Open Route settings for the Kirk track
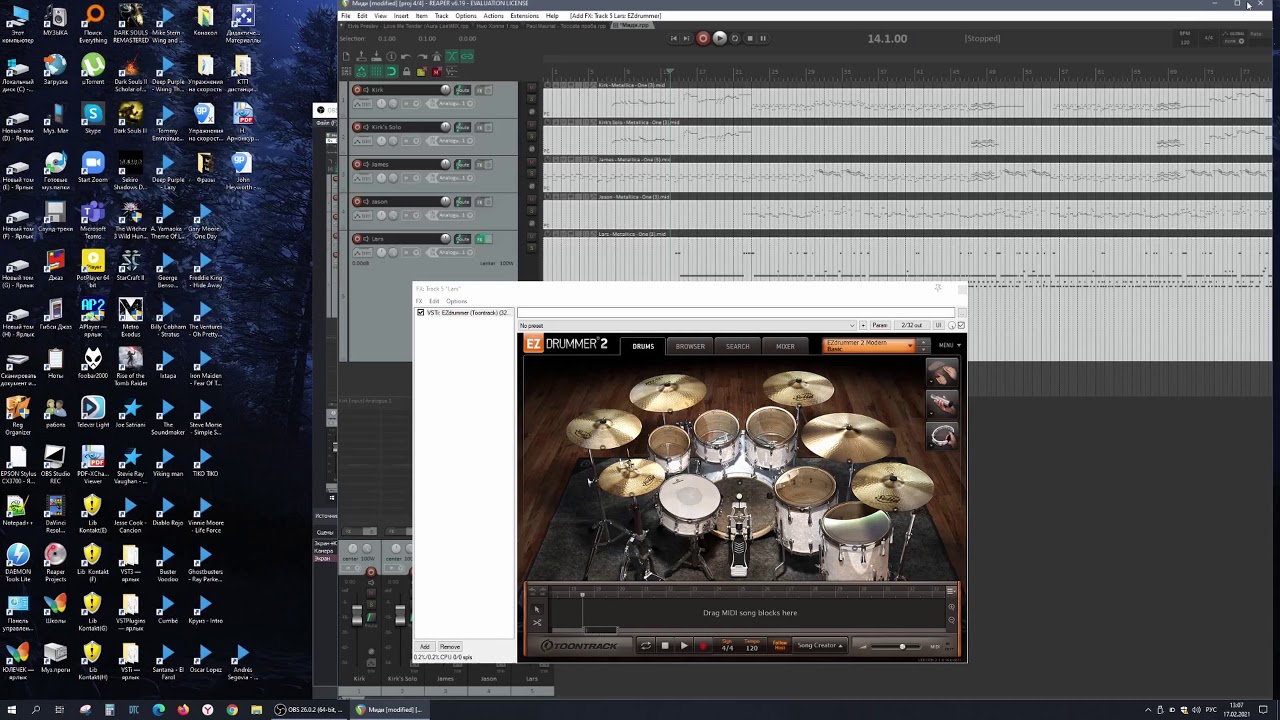Screen dimensions: 1280x720 462,90
